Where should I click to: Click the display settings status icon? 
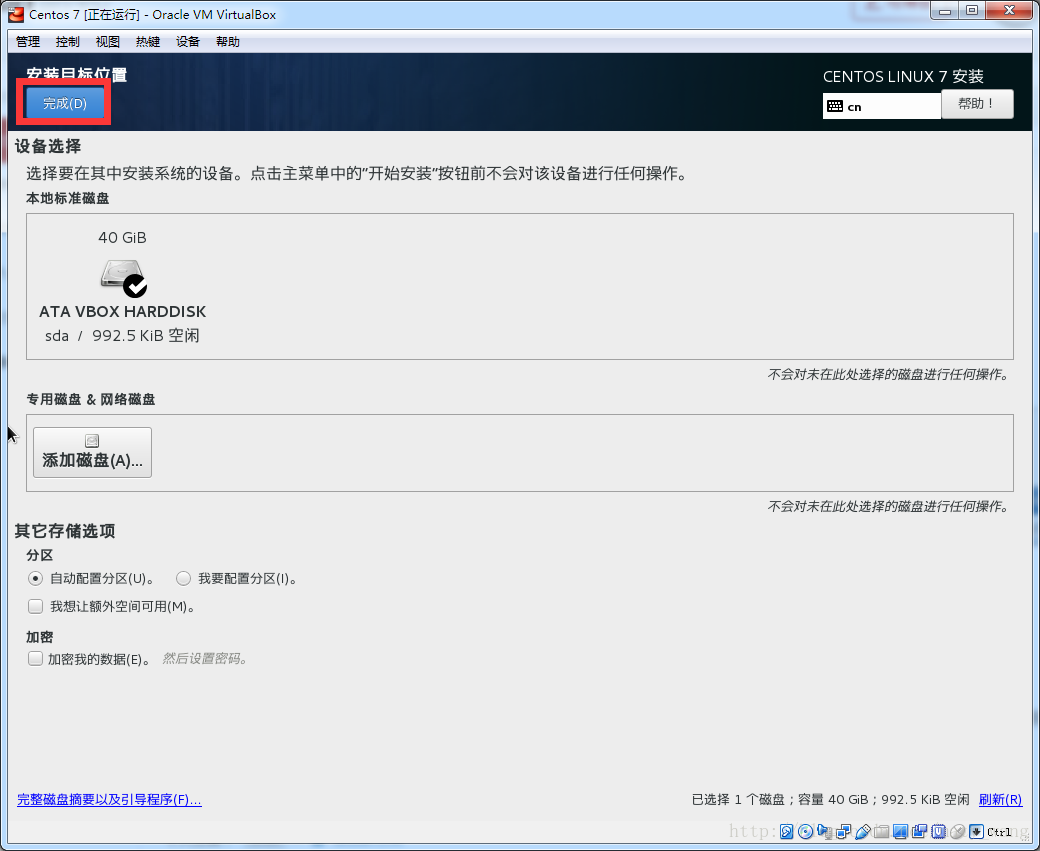point(900,831)
